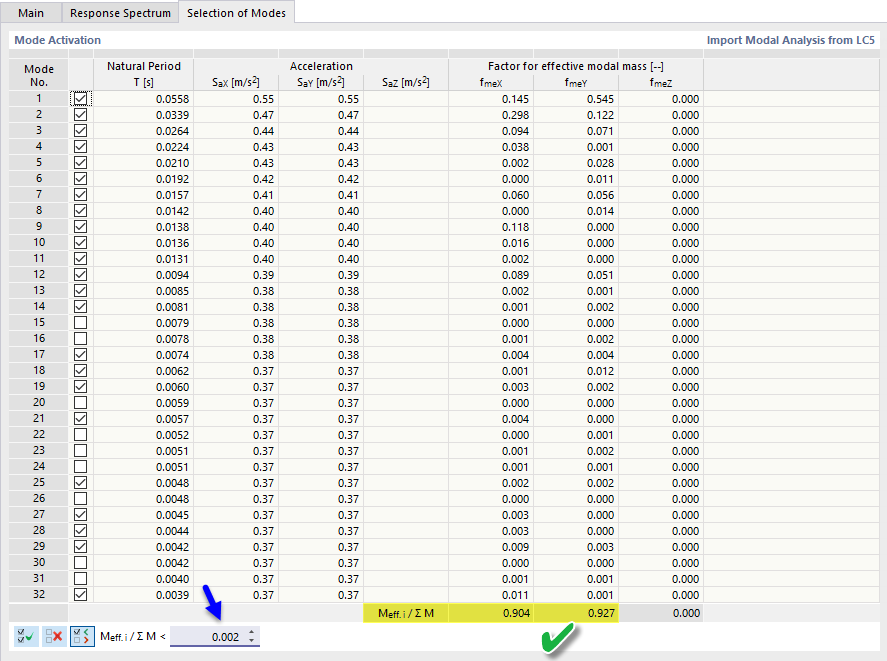
Task: Check mode 22 checkbox
Action: pos(80,435)
